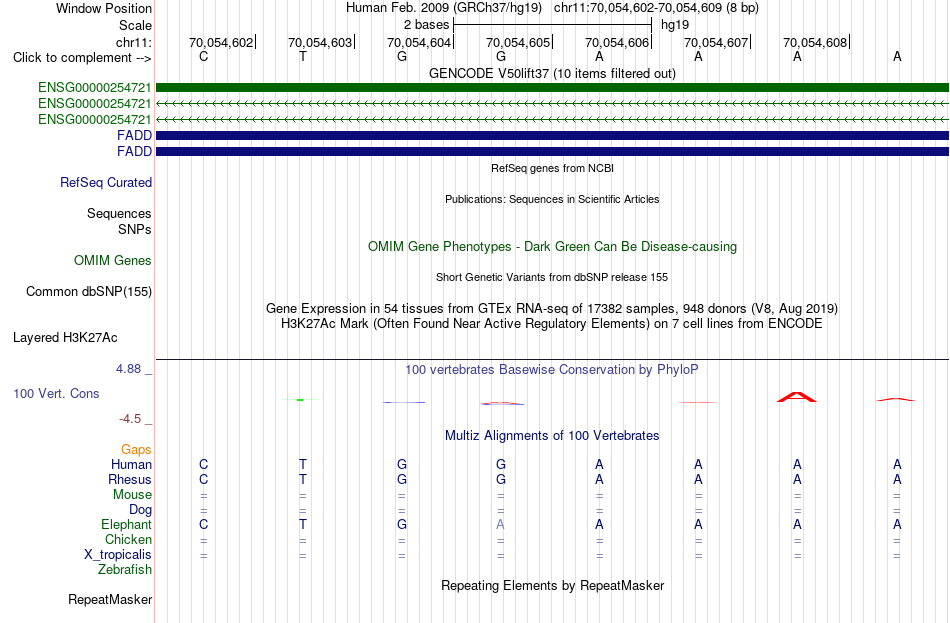The image size is (950, 623).
Task: Click the Gaps label in Multiz track
Action: [136, 450]
